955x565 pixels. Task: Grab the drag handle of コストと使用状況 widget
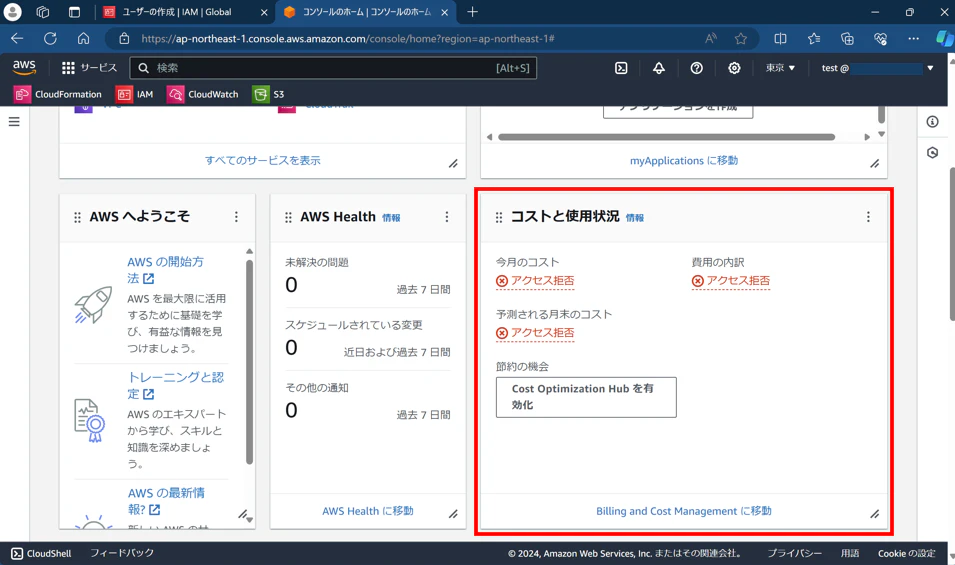point(499,217)
